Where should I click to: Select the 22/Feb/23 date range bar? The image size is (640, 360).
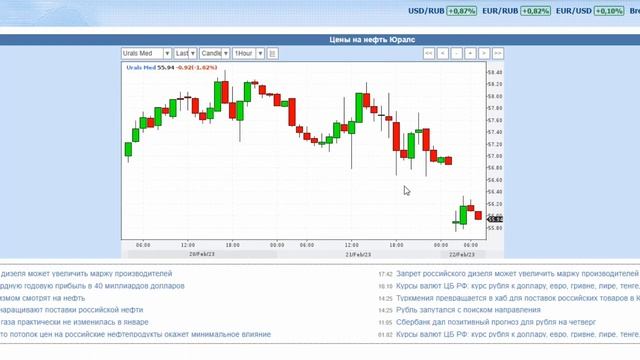[462, 254]
